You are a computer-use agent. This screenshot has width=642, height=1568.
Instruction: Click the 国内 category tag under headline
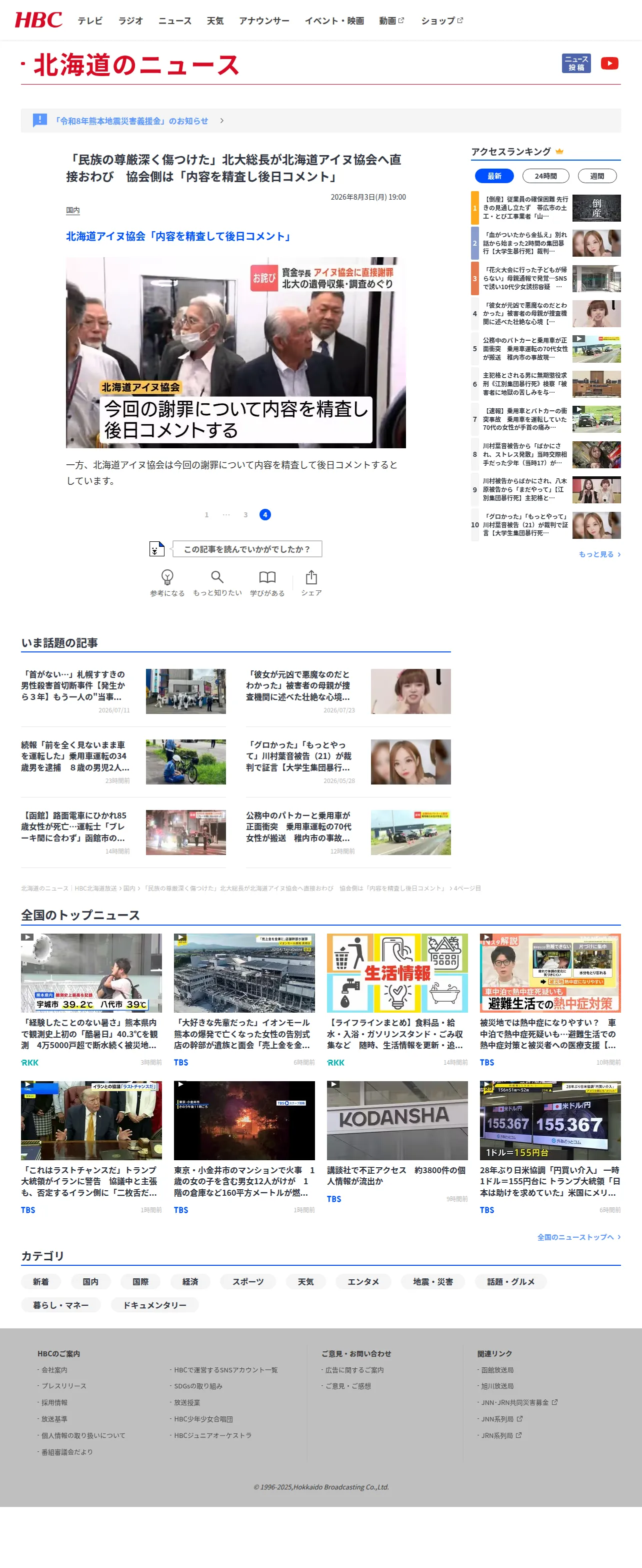pyautogui.click(x=72, y=210)
